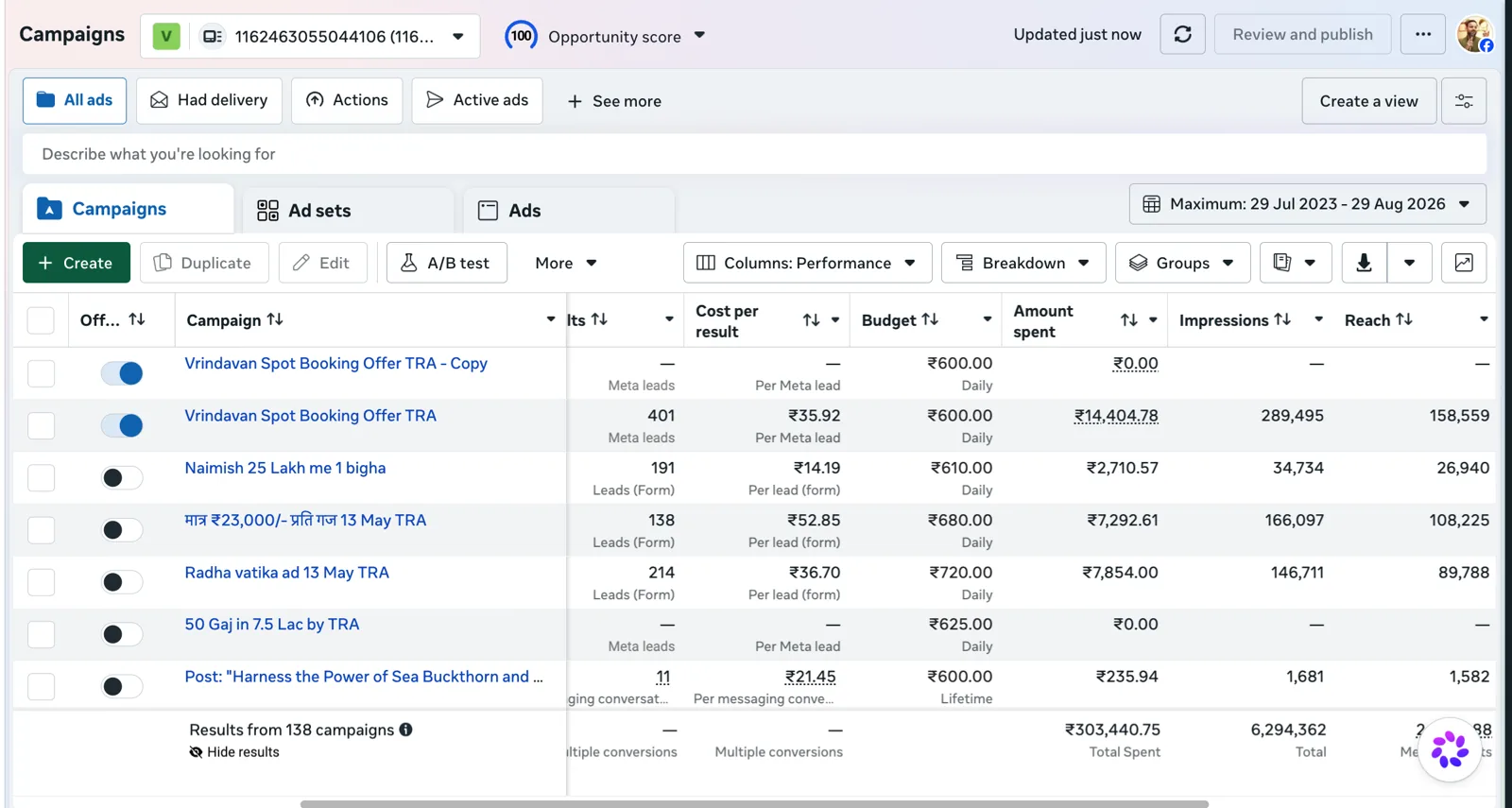This screenshot has height=808, width=1512.
Task: Select checkbox for Radha vatika ad 13 May TRA
Action: point(41,582)
